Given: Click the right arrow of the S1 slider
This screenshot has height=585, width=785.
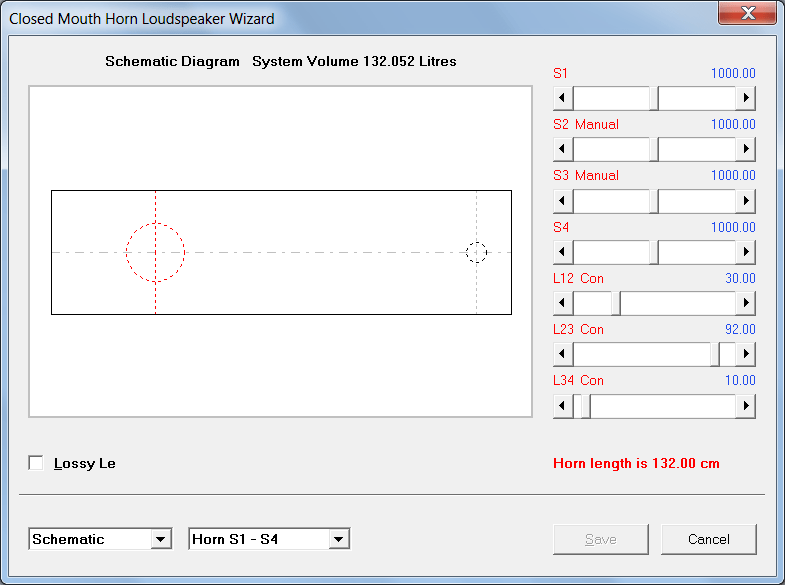Looking at the screenshot, I should pos(745,98).
